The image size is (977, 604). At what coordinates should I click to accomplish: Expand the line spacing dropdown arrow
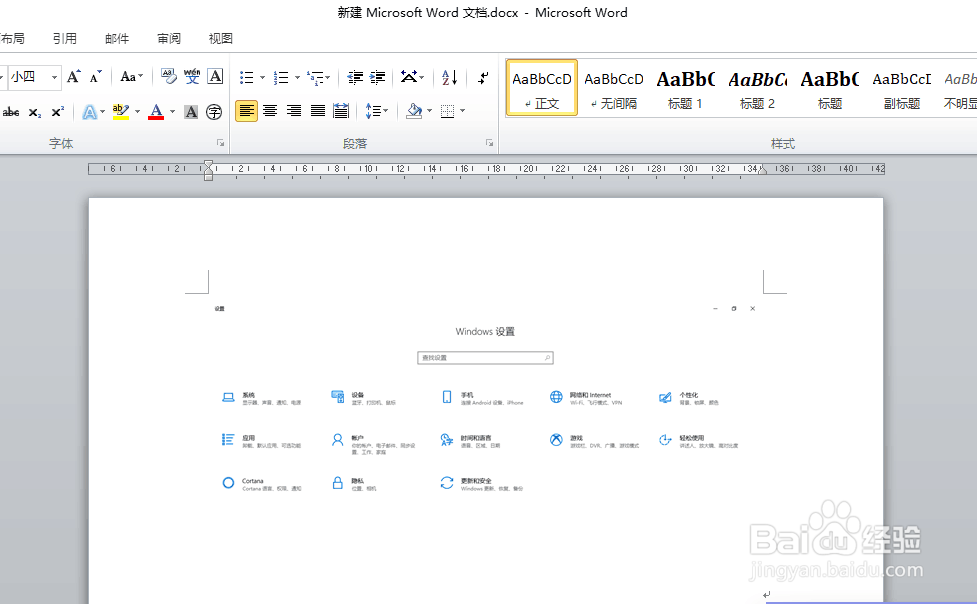(x=386, y=111)
